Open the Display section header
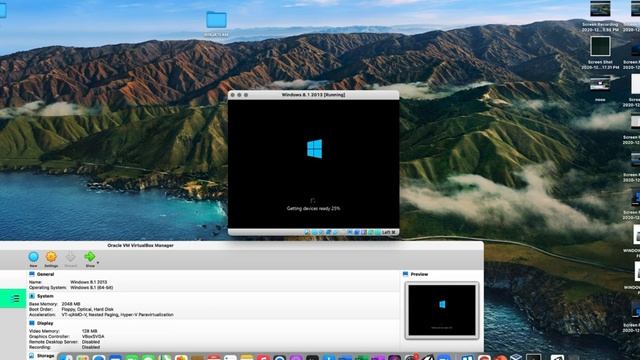Image resolution: width=640 pixels, height=360 pixels. coord(45,323)
